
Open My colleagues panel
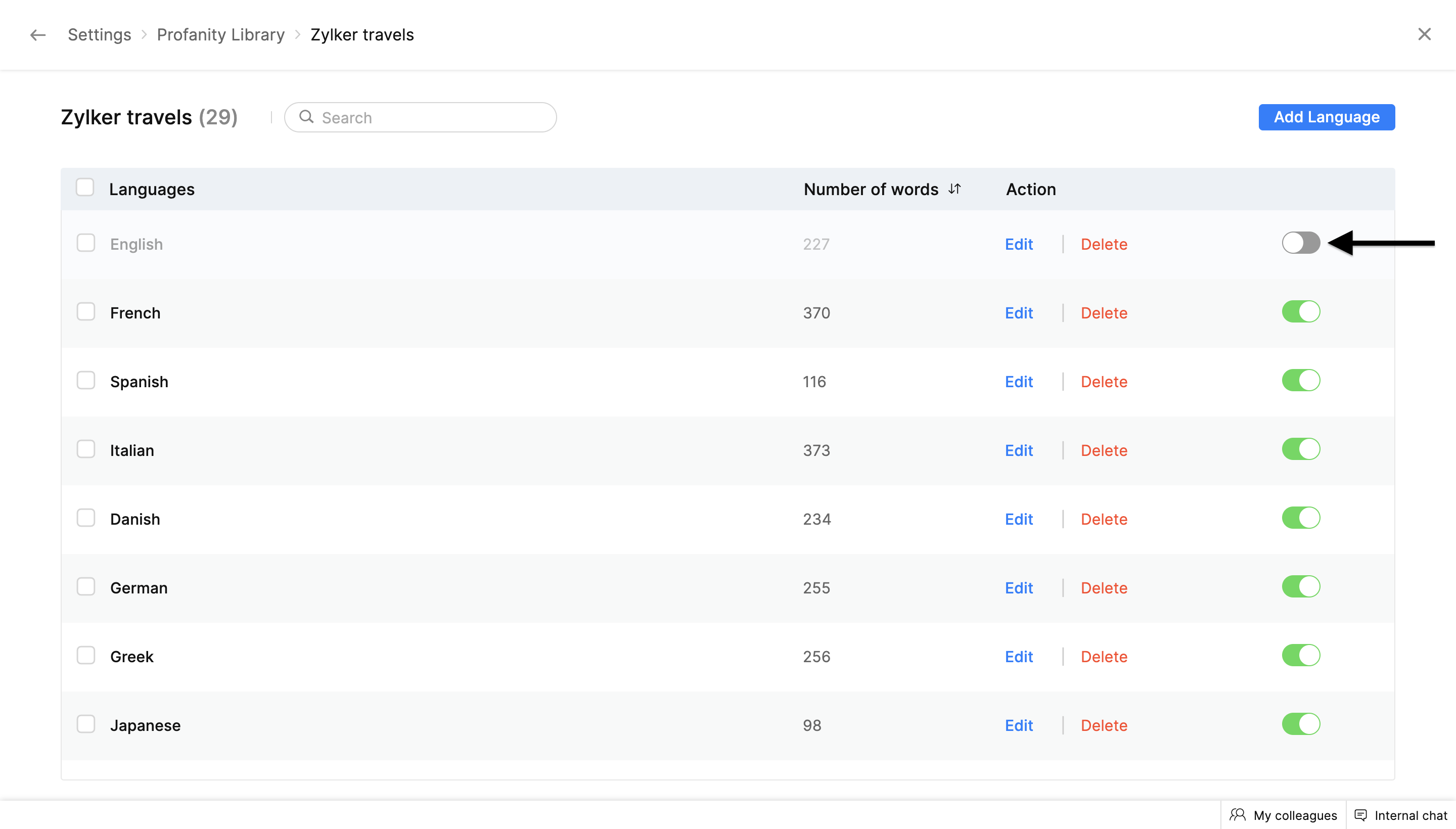tap(1284, 815)
